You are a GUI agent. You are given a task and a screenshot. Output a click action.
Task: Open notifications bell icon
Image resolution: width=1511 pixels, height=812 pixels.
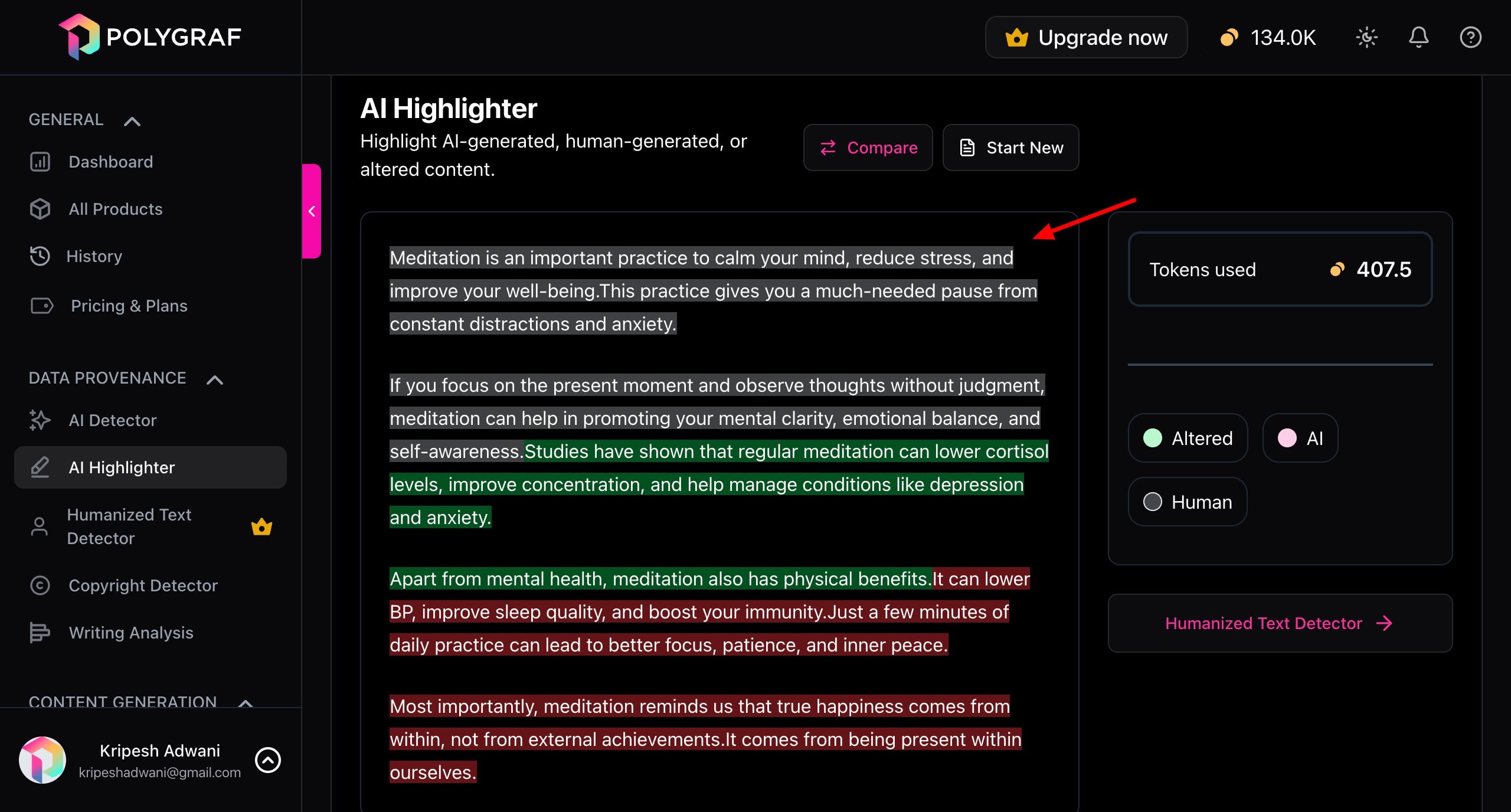coord(1418,38)
